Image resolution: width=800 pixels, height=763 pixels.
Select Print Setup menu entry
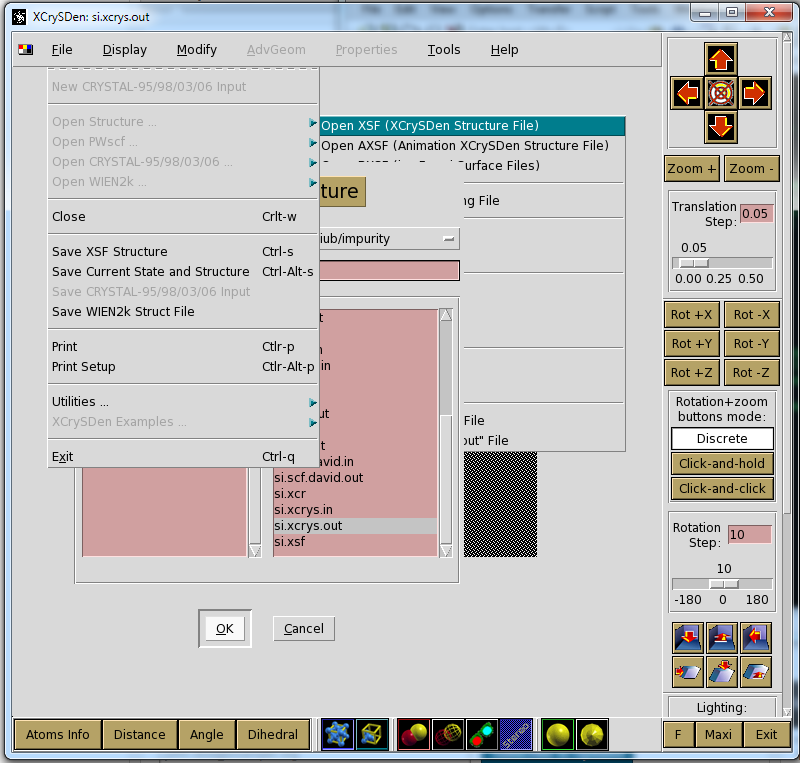click(183, 366)
